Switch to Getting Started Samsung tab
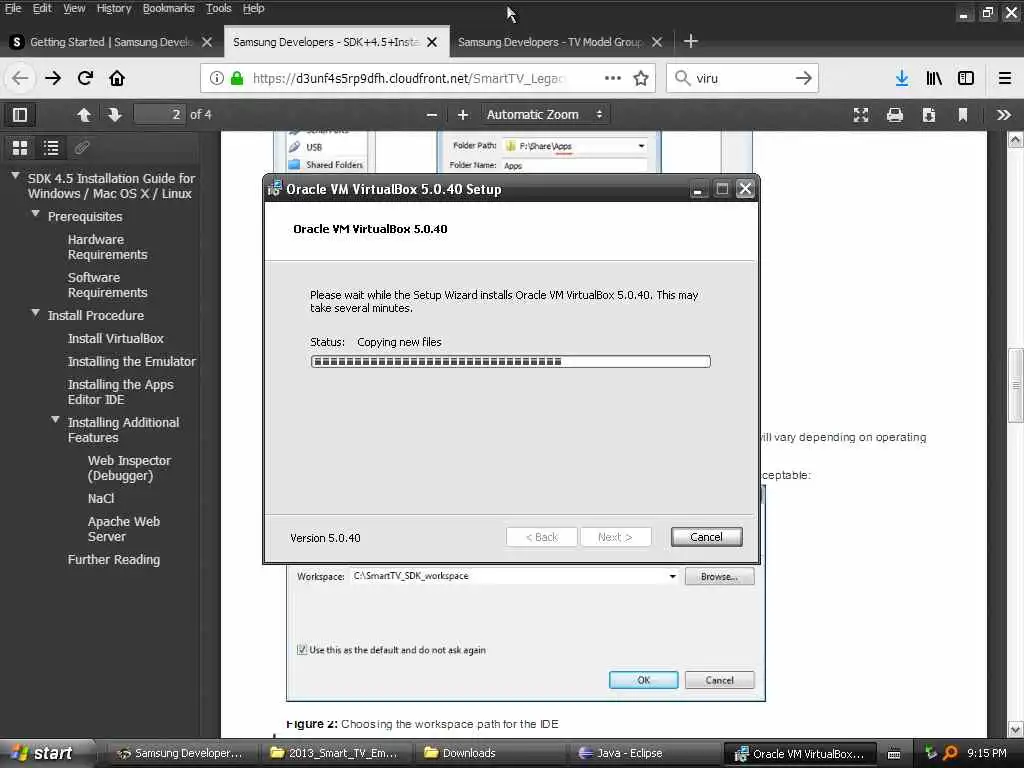This screenshot has width=1024, height=768. pyautogui.click(x=111, y=42)
